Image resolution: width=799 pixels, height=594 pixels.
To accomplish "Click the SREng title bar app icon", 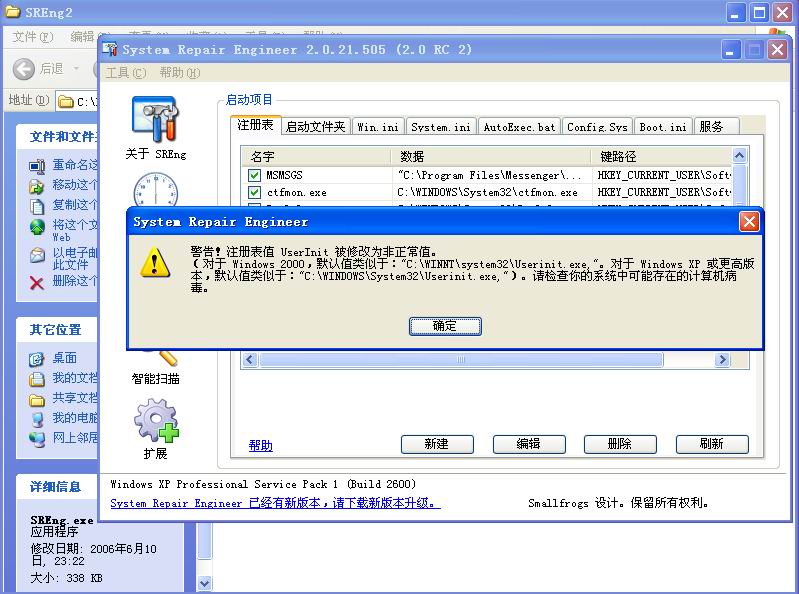I will pyautogui.click(x=110, y=49).
